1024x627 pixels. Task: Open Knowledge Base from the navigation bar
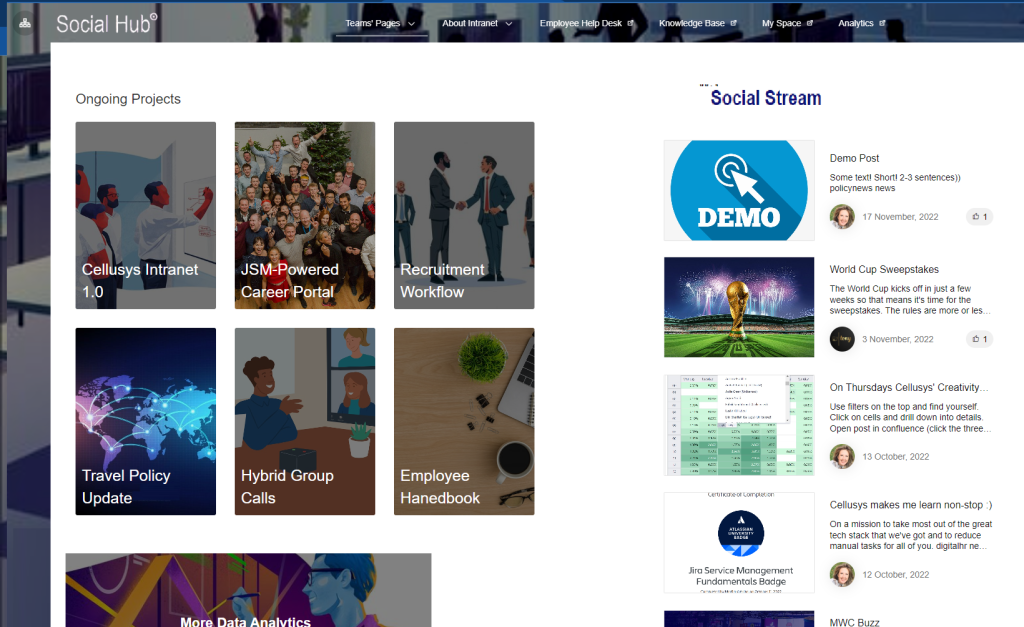tap(697, 23)
